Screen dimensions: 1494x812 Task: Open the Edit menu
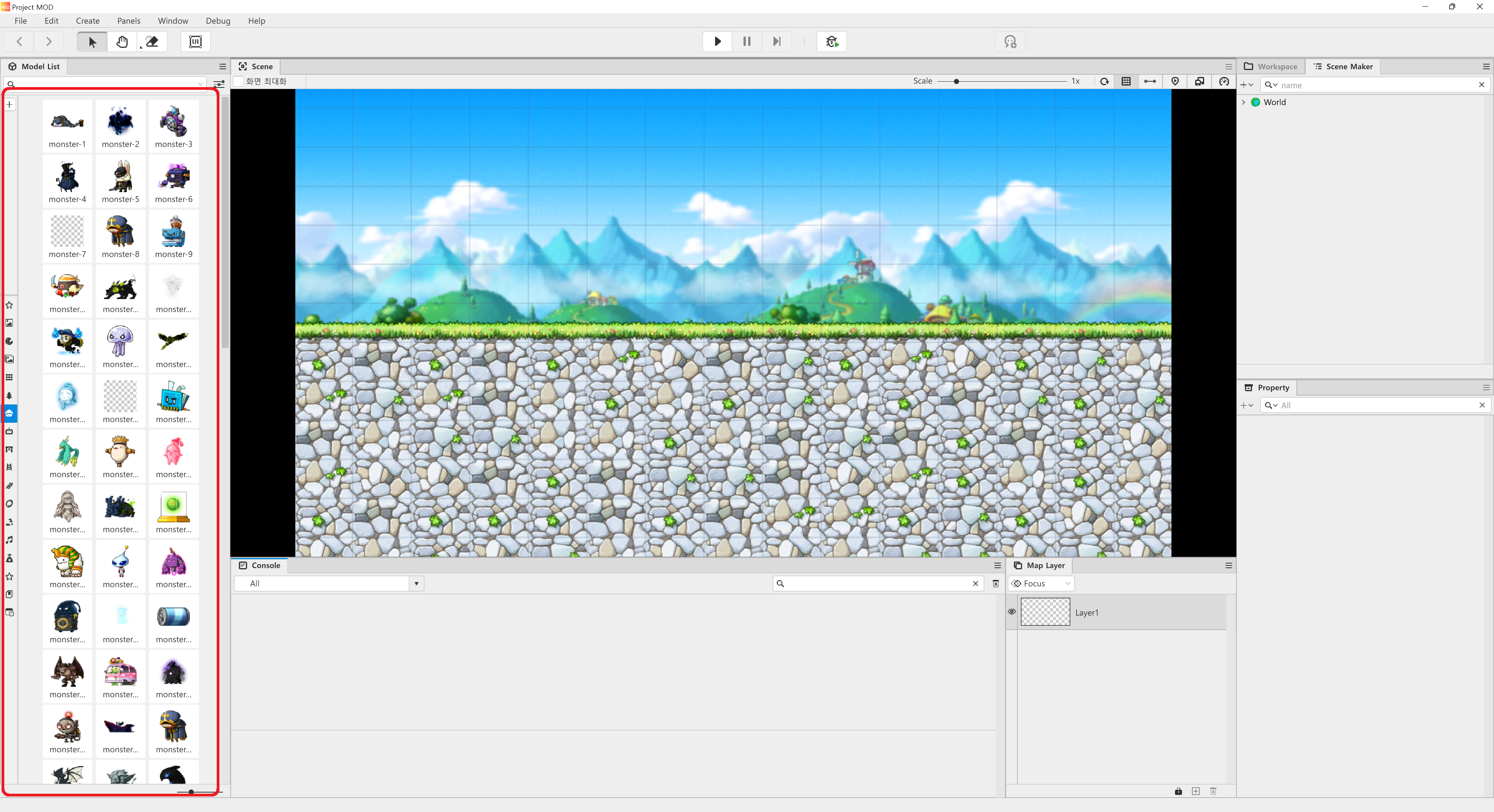(x=52, y=21)
